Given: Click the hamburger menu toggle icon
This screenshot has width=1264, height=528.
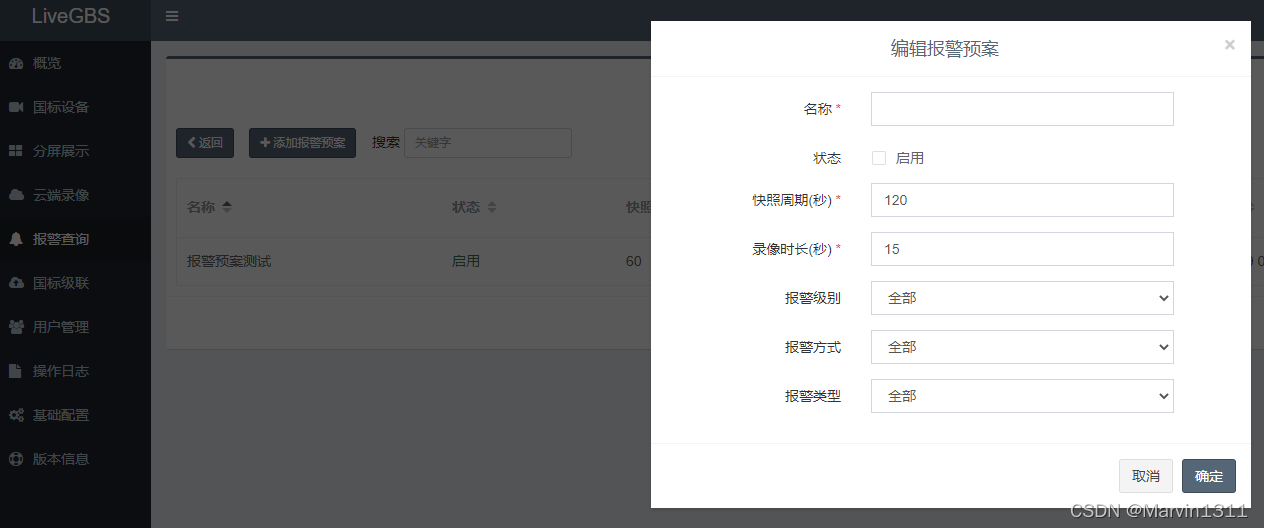Looking at the screenshot, I should (x=172, y=16).
